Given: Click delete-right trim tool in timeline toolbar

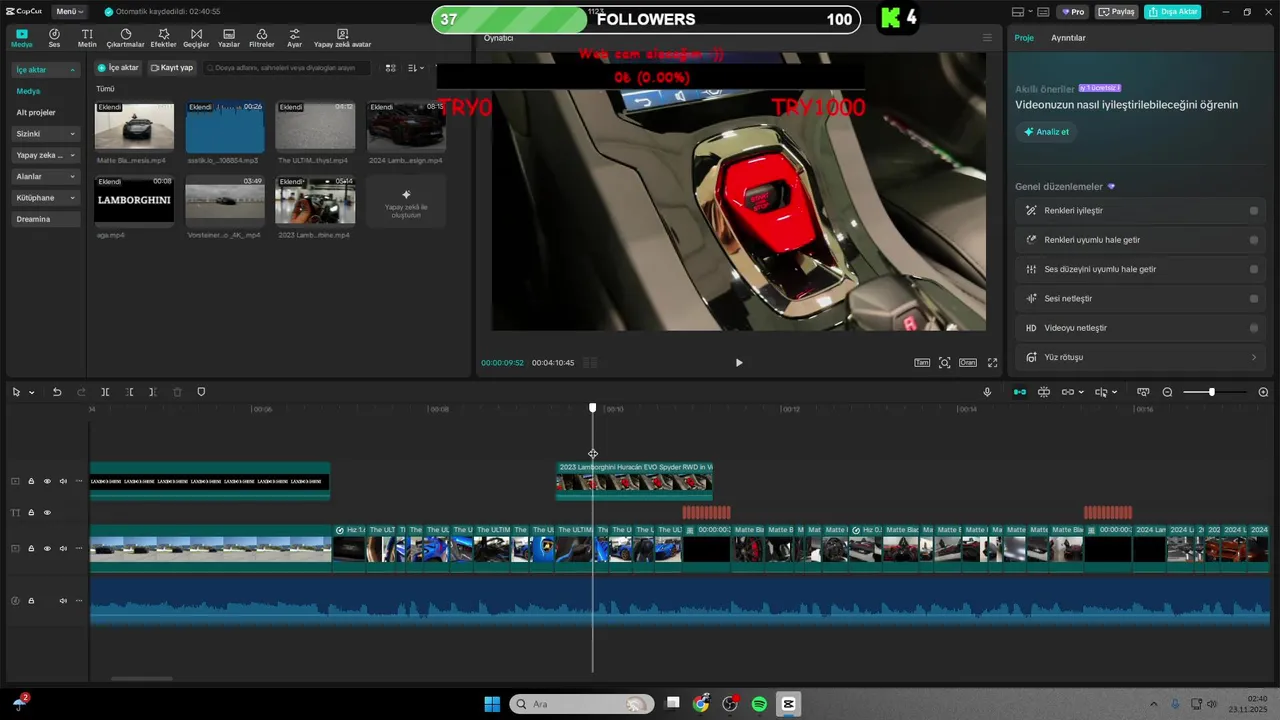Looking at the screenshot, I should 152,392.
